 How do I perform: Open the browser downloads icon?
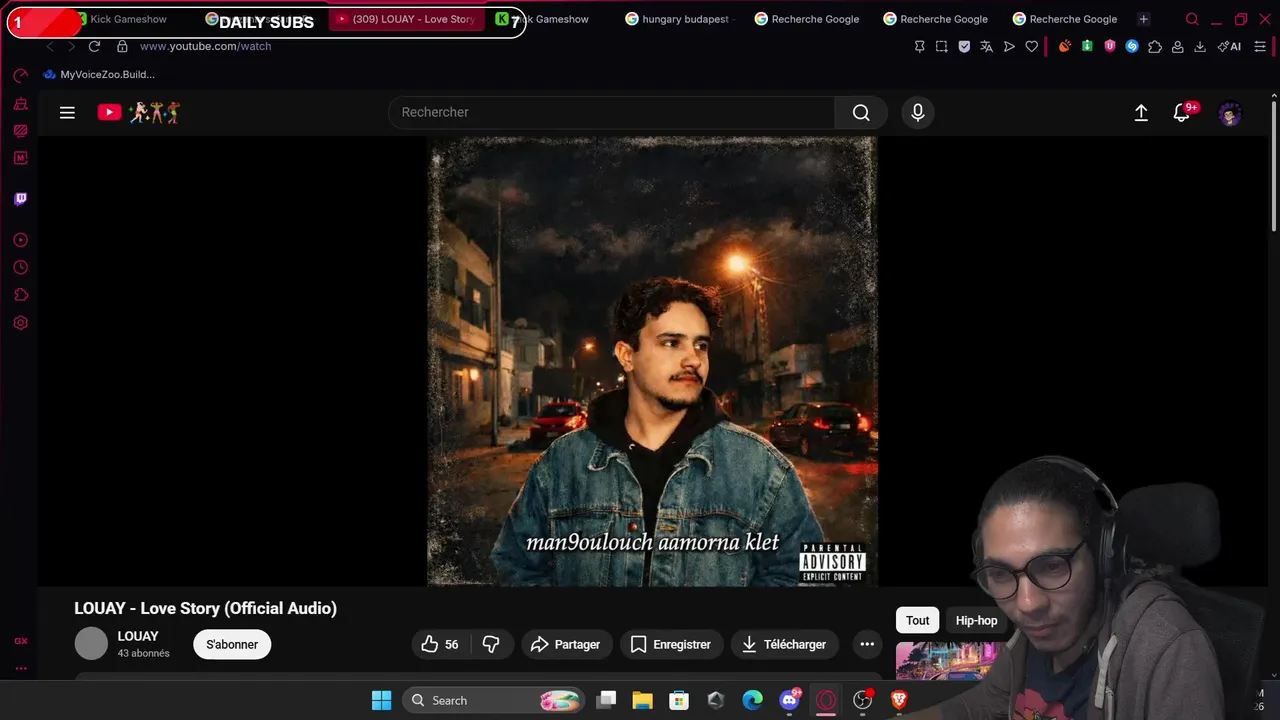coord(1200,46)
